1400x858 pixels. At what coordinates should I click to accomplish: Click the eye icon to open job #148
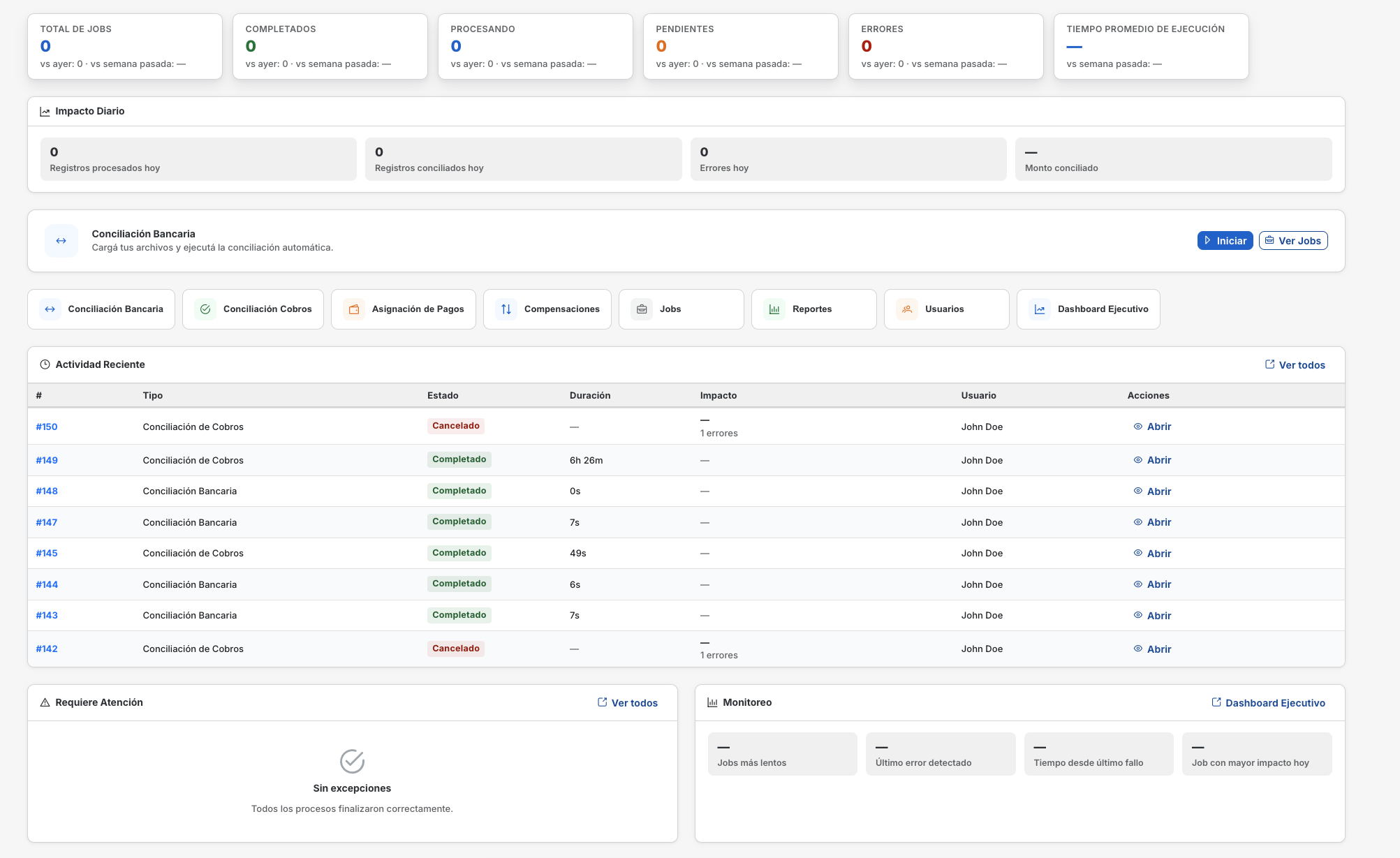[x=1138, y=491]
